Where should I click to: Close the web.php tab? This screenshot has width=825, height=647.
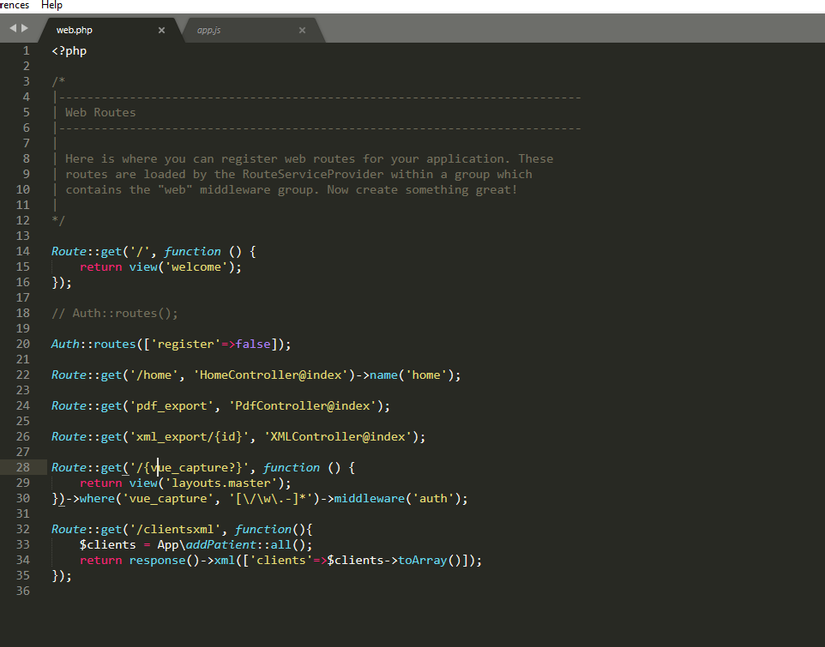click(162, 30)
